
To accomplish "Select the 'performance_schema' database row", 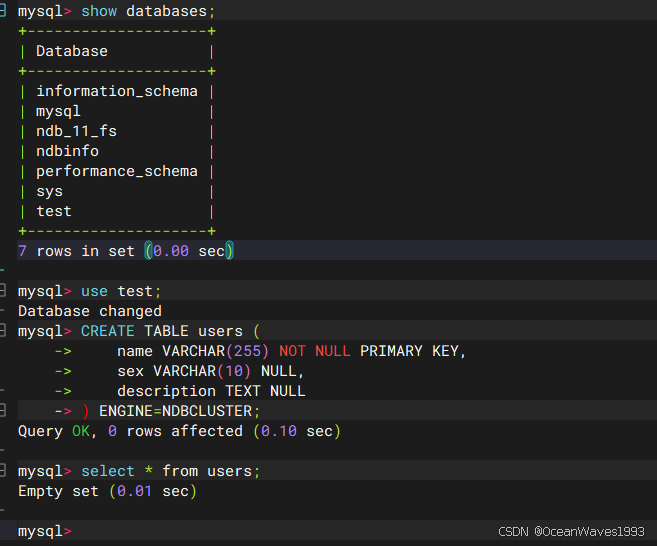I will (x=116, y=171).
